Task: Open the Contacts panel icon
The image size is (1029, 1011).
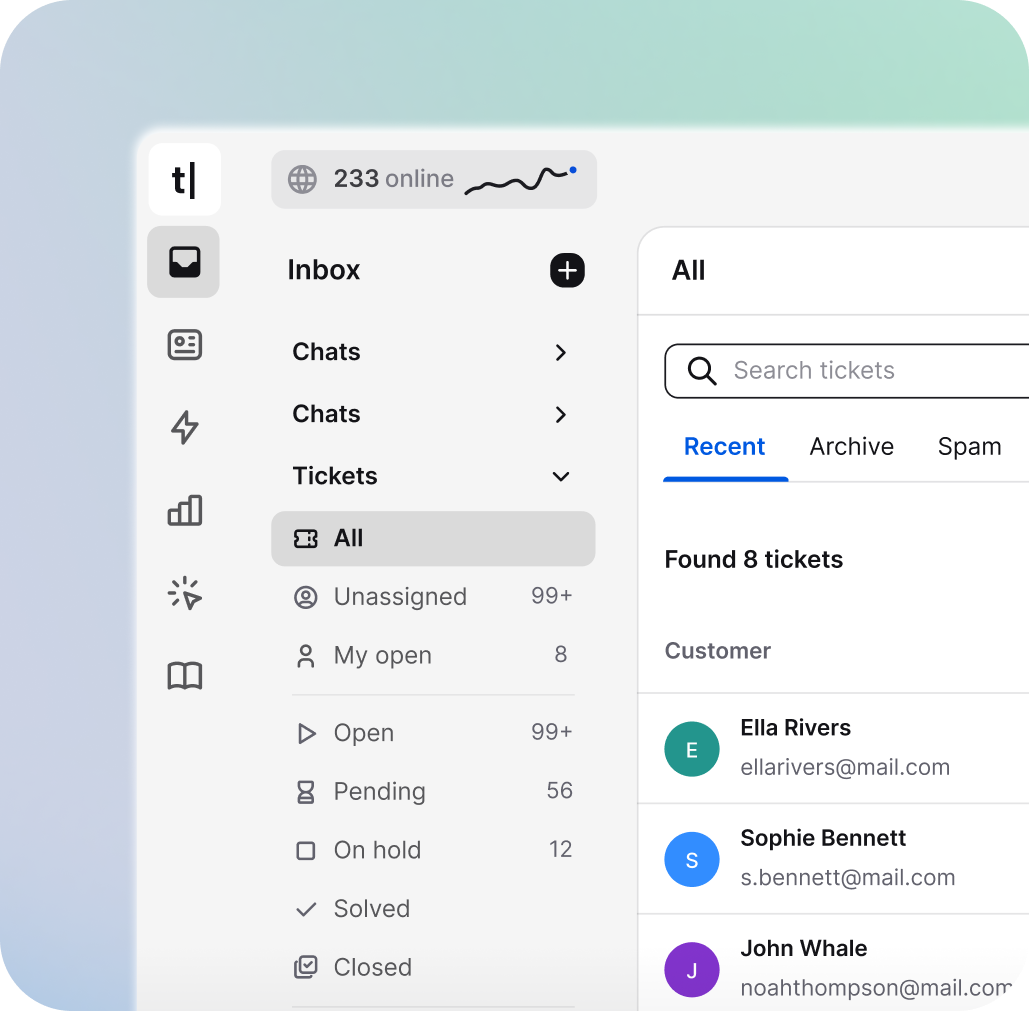Action: click(184, 344)
